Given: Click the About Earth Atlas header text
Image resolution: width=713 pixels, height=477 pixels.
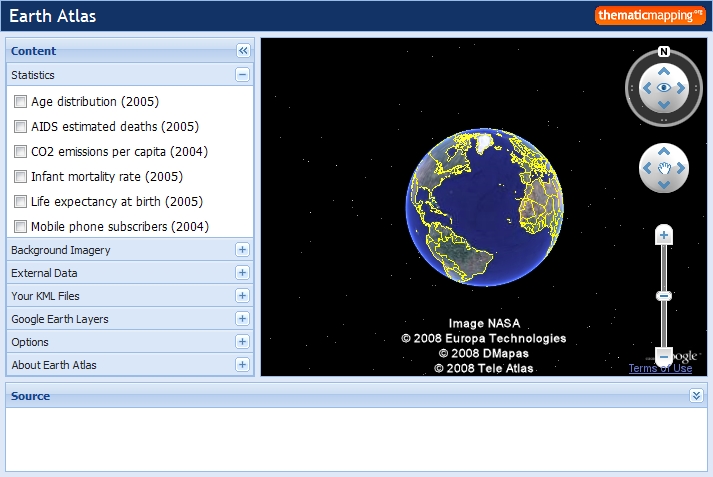Looking at the screenshot, I should pyautogui.click(x=54, y=365).
